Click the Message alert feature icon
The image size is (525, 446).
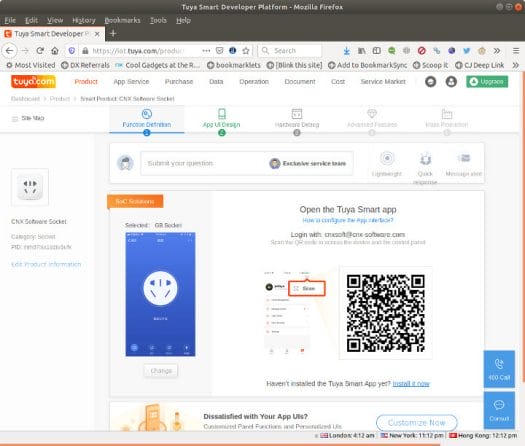[464, 158]
